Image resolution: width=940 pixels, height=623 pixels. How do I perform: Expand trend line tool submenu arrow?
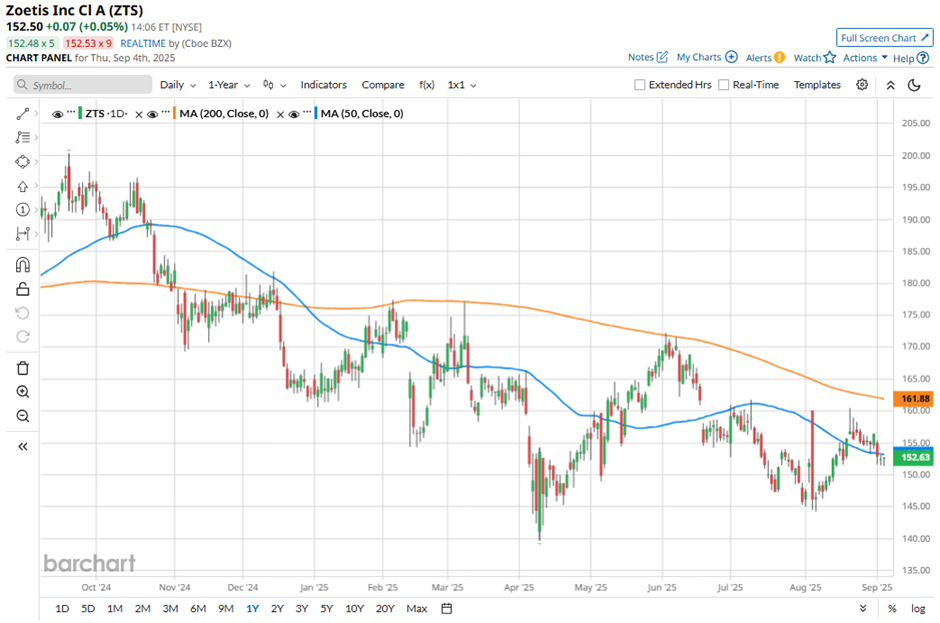[x=37, y=113]
